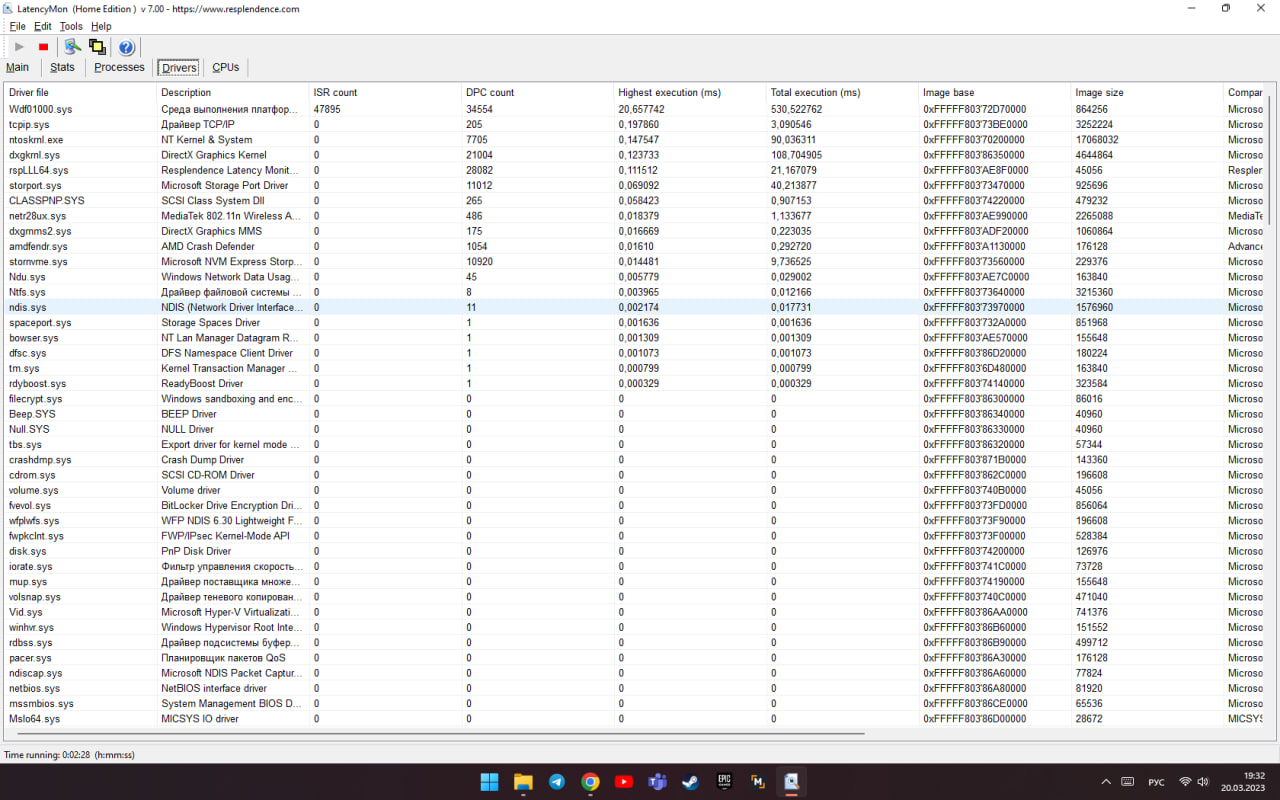Open the Edit menu
This screenshot has width=1280, height=800.
point(42,26)
